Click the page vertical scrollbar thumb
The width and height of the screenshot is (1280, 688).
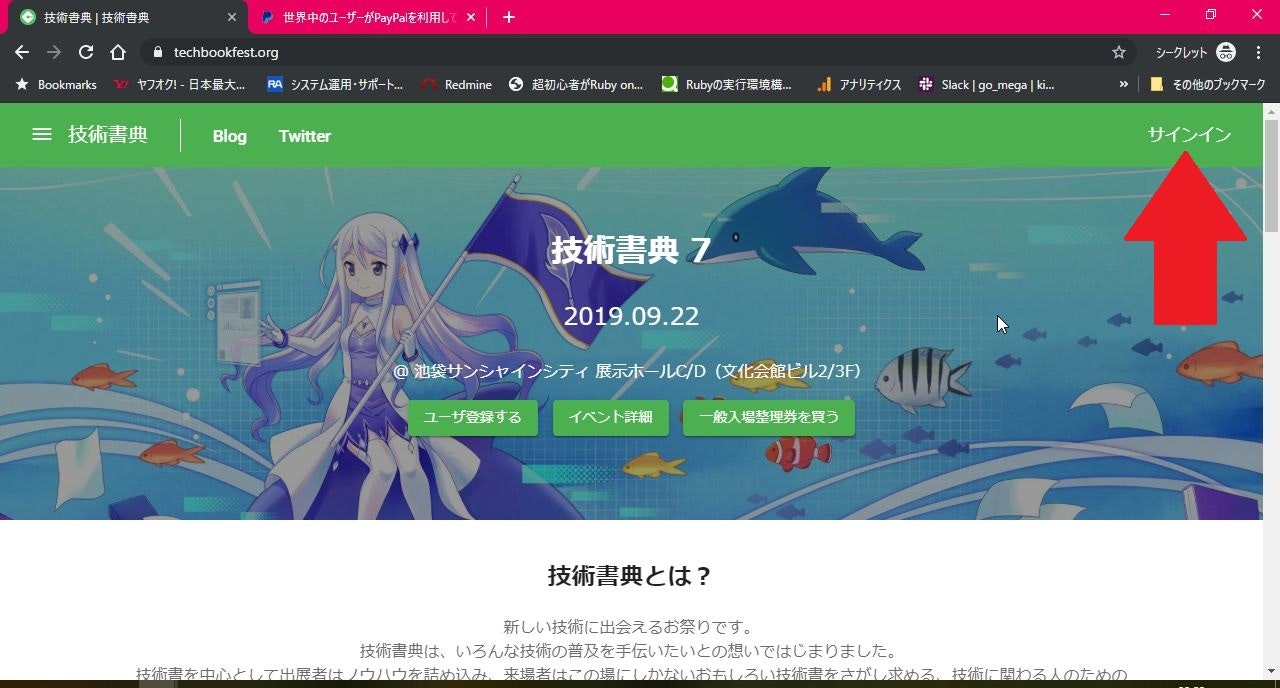click(x=1271, y=176)
